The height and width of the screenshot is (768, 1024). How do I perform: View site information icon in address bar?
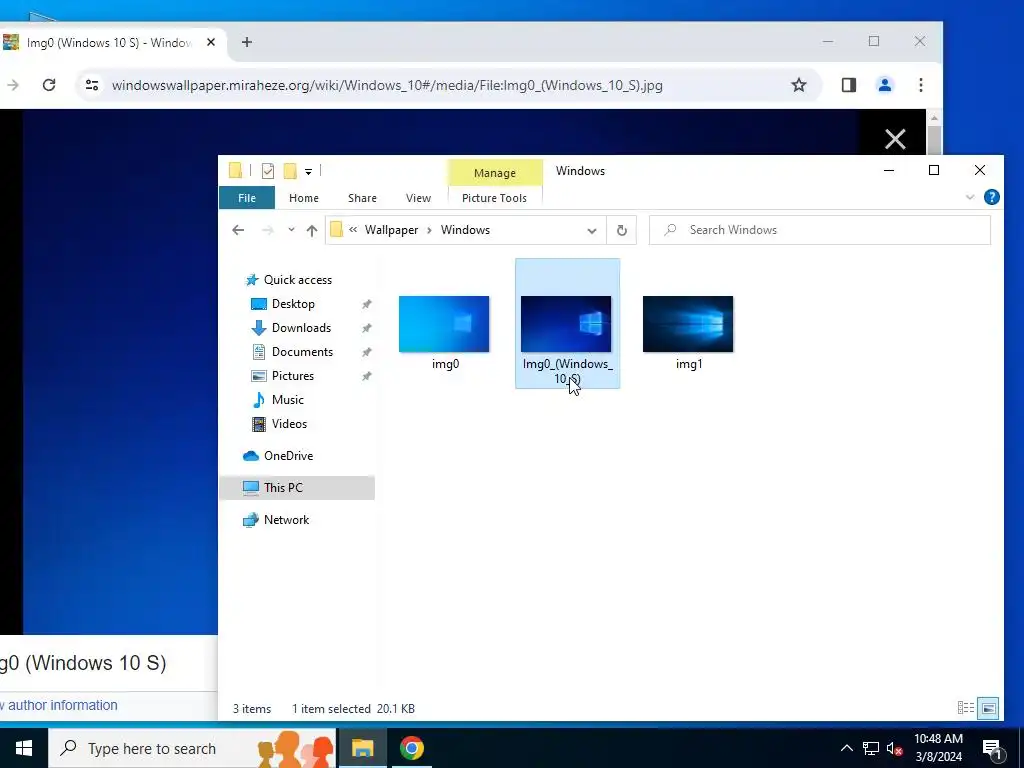coord(92,85)
